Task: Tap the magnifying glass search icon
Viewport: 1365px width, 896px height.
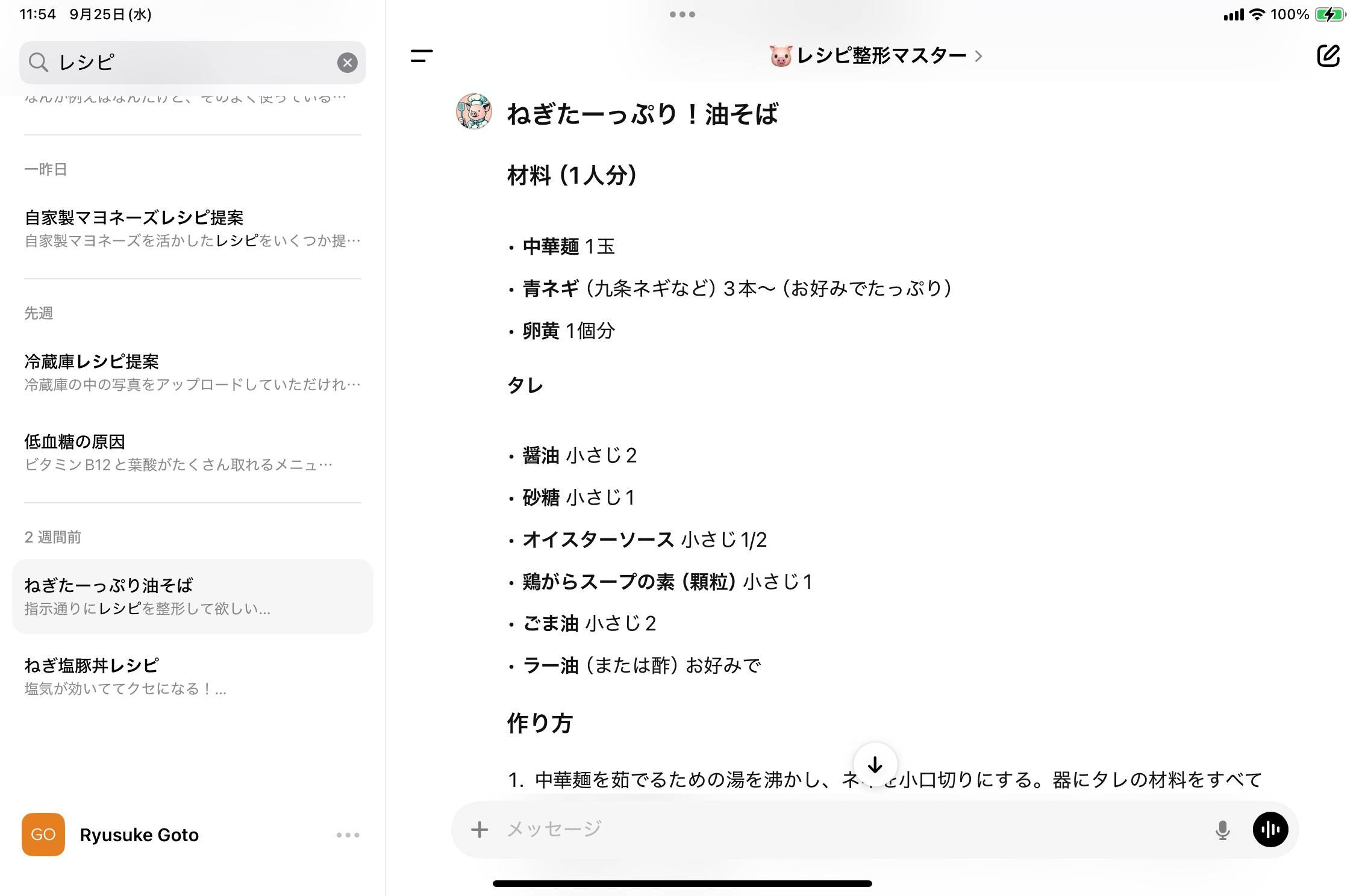Action: coord(39,63)
